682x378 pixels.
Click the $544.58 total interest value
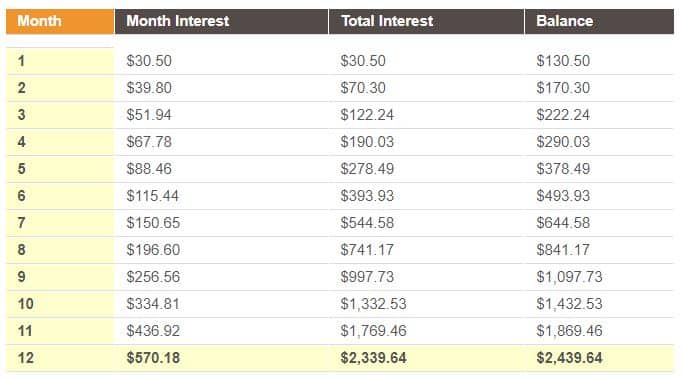[x=367, y=223]
